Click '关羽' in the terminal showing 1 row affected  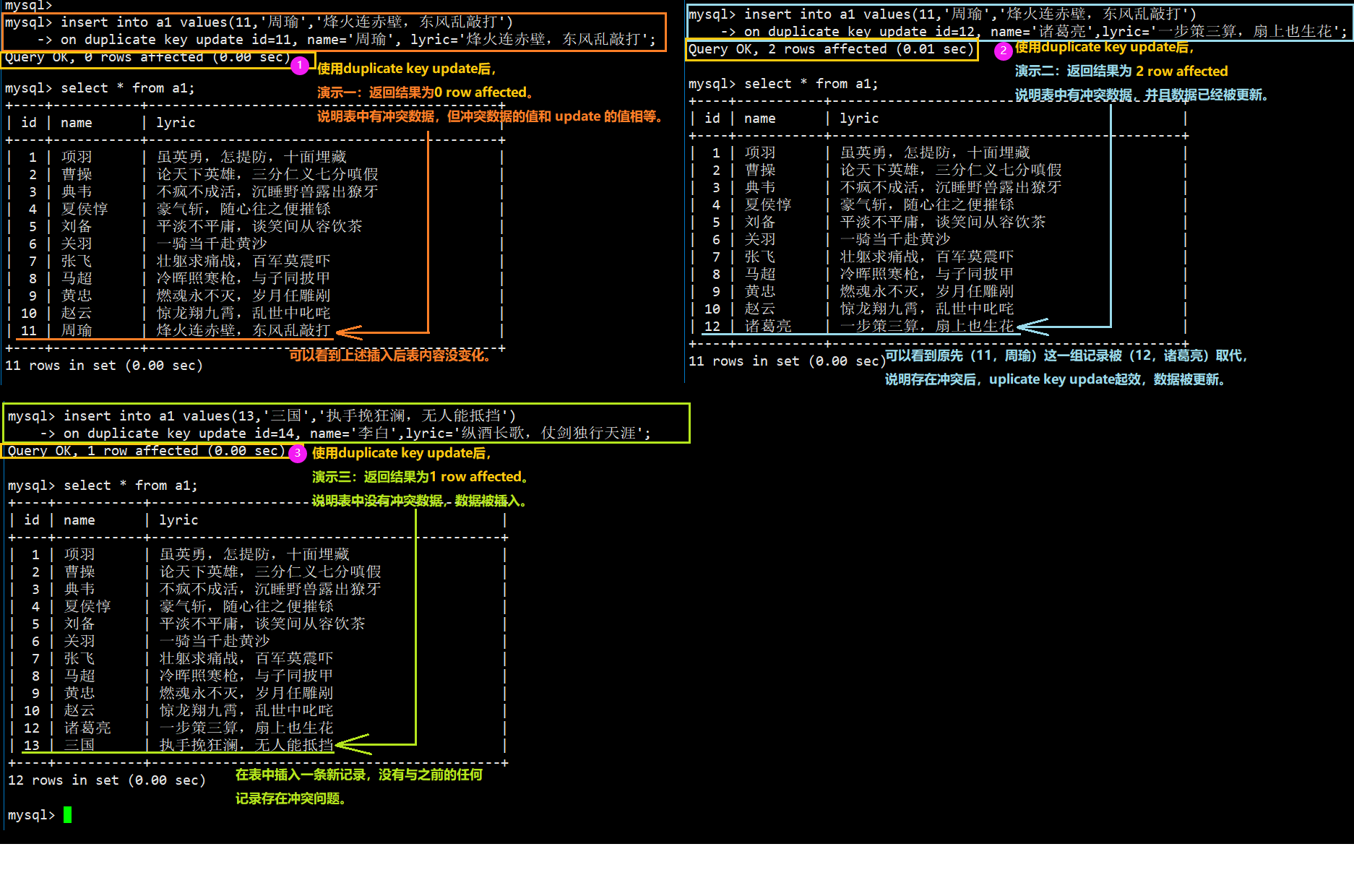[x=79, y=642]
